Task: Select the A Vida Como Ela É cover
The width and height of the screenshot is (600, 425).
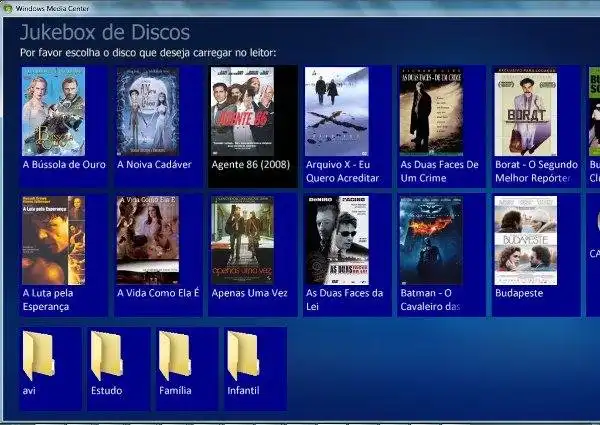Action: pyautogui.click(x=148, y=240)
